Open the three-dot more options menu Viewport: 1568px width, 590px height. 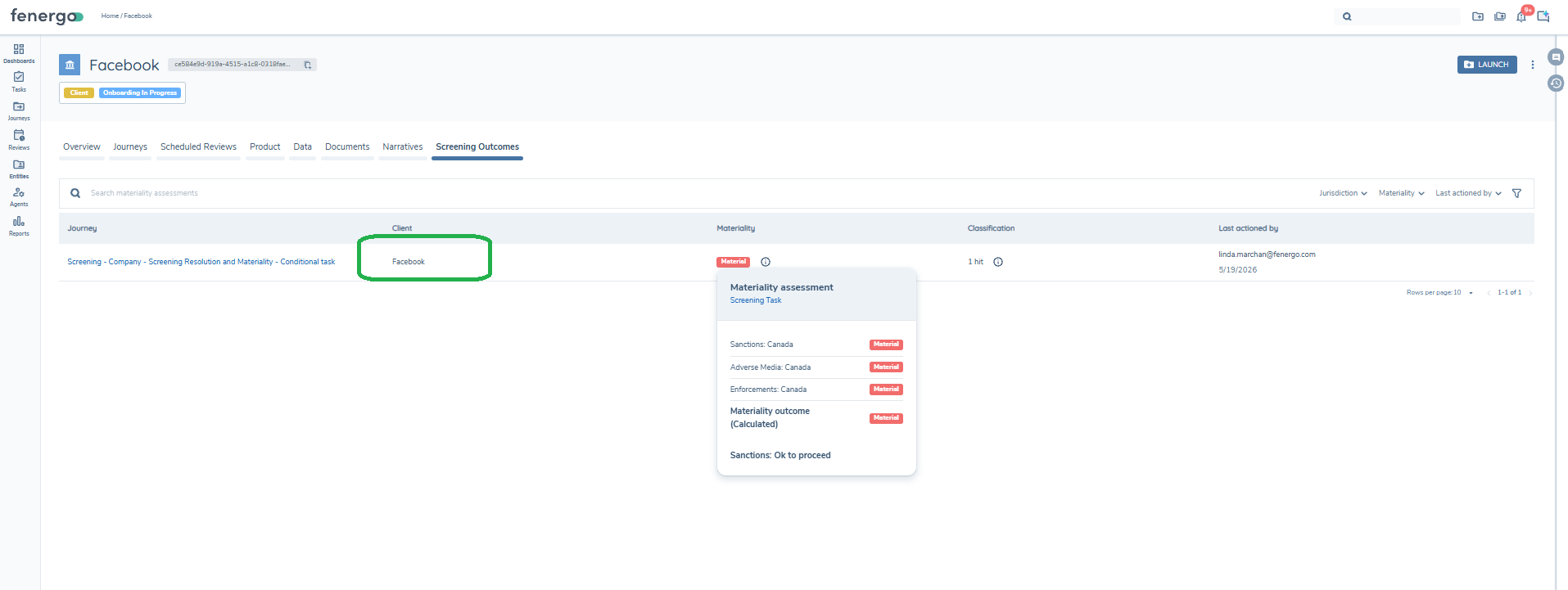(x=1533, y=65)
